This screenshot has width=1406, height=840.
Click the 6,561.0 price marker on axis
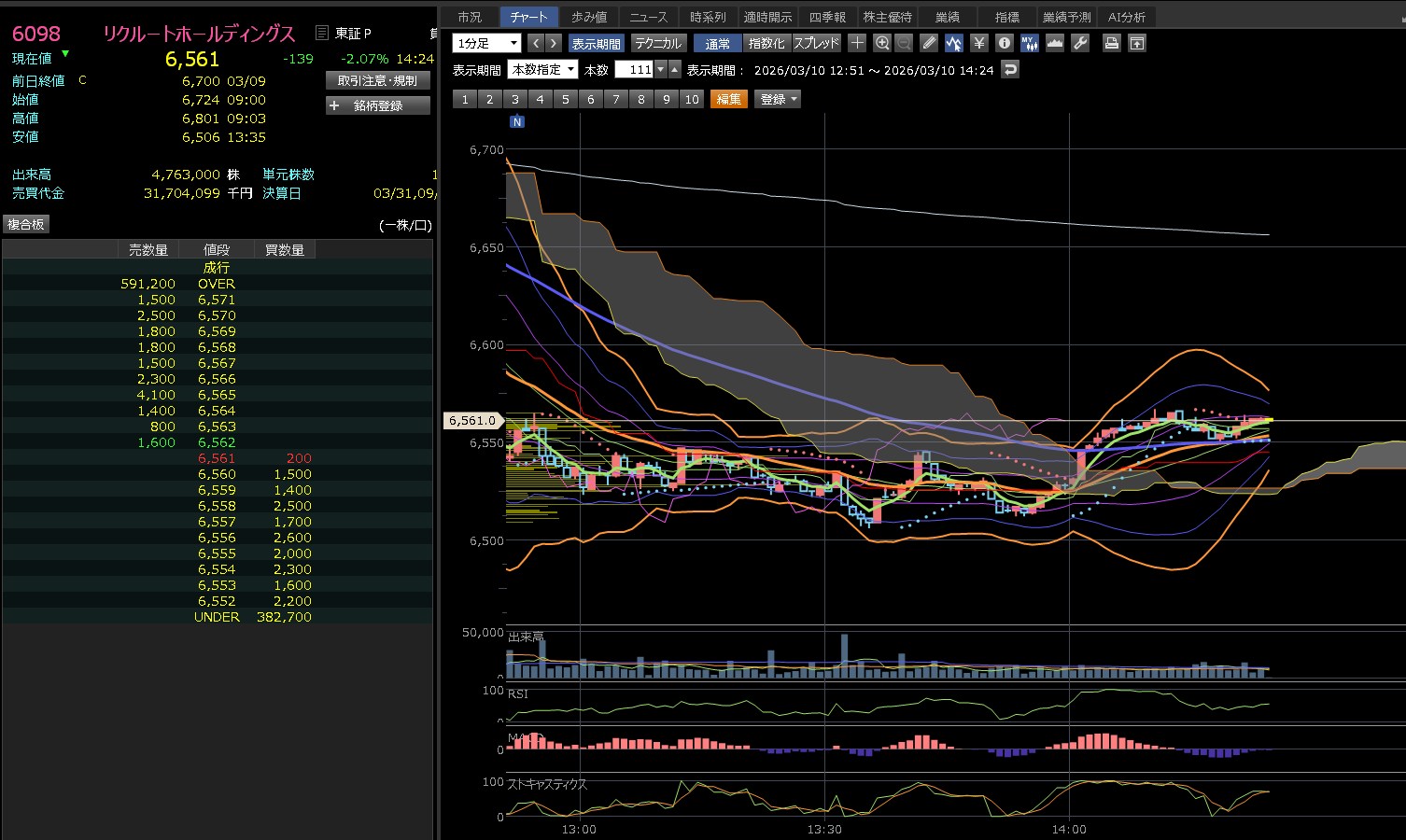472,421
